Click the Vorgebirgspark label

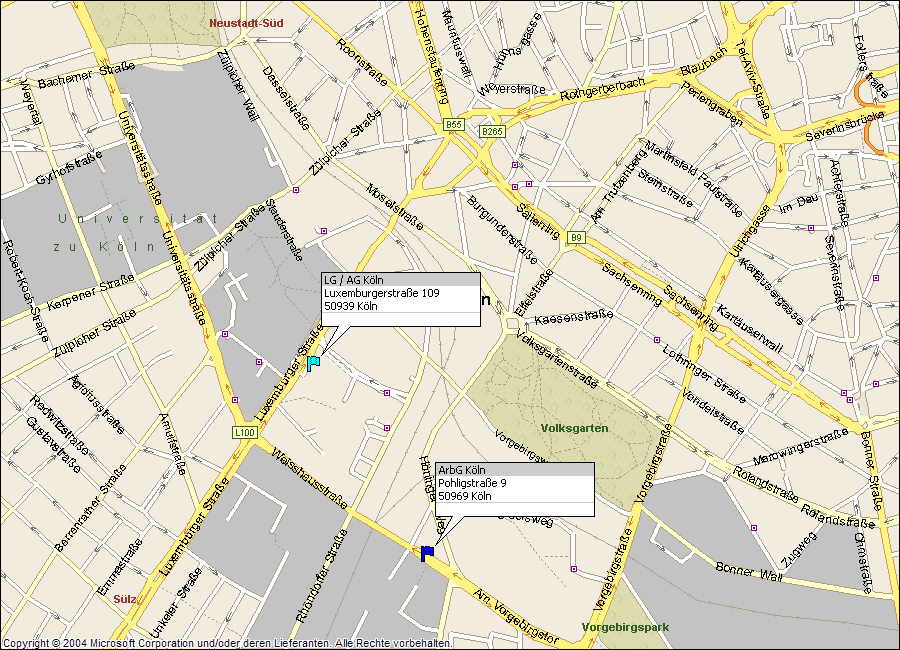(x=624, y=628)
